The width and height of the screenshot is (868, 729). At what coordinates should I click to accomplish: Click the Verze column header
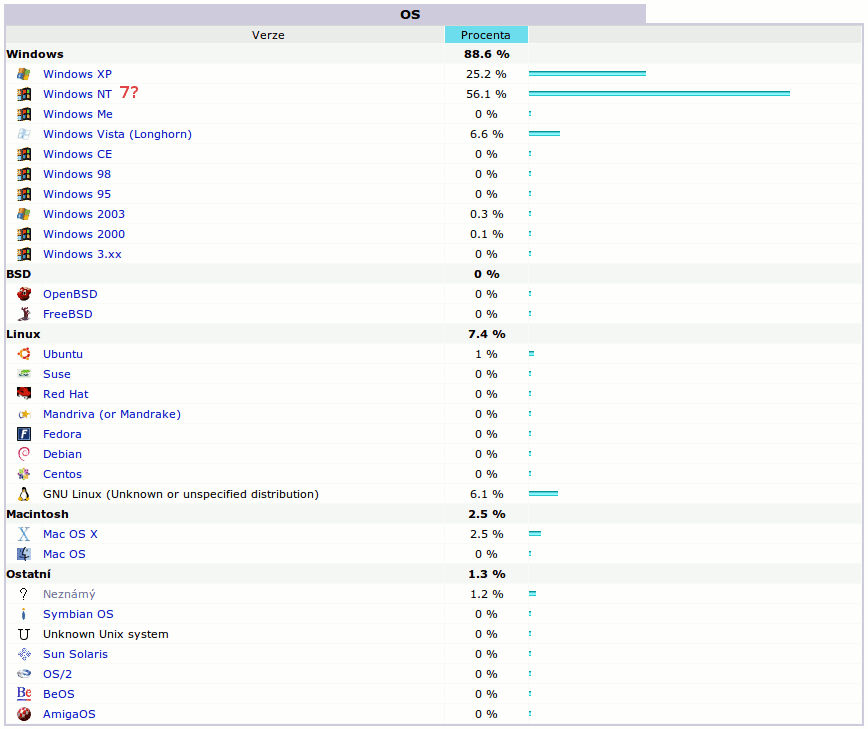(x=268, y=35)
